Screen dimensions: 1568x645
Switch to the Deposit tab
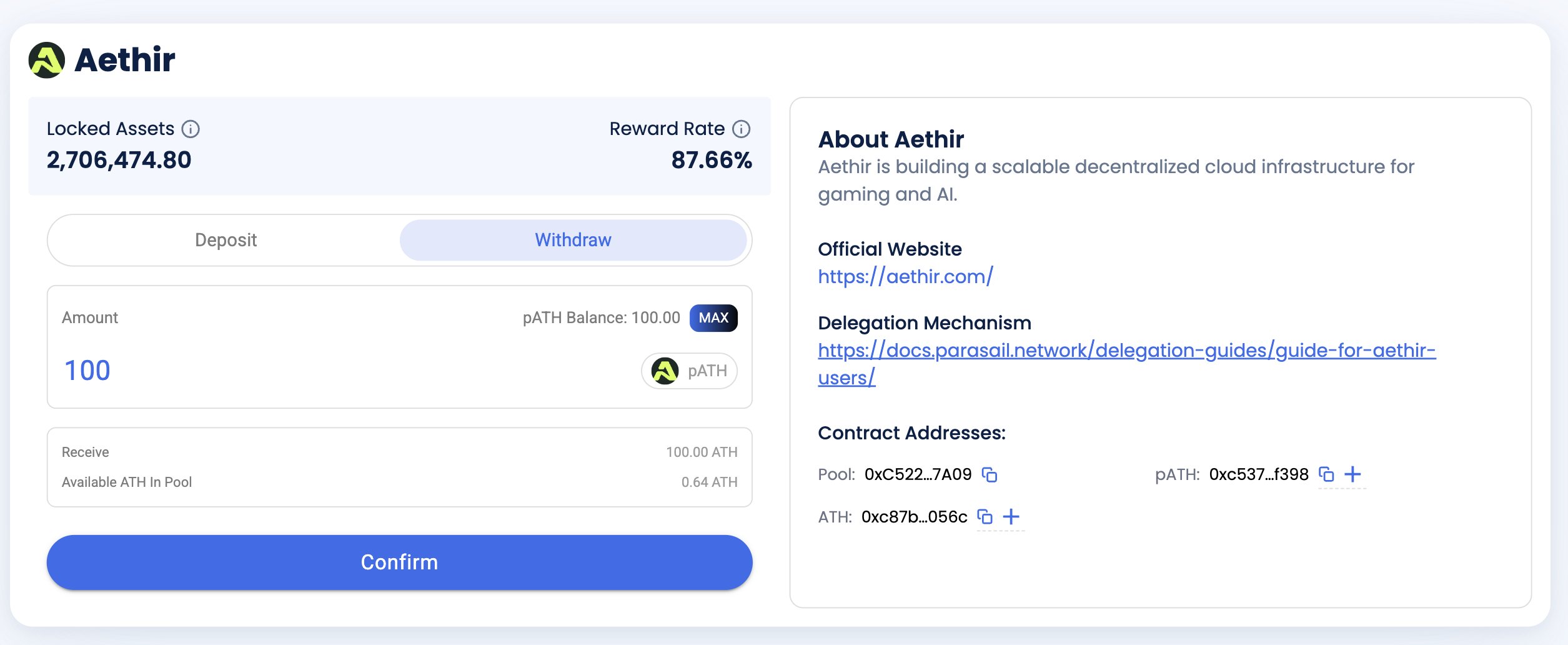pos(226,240)
